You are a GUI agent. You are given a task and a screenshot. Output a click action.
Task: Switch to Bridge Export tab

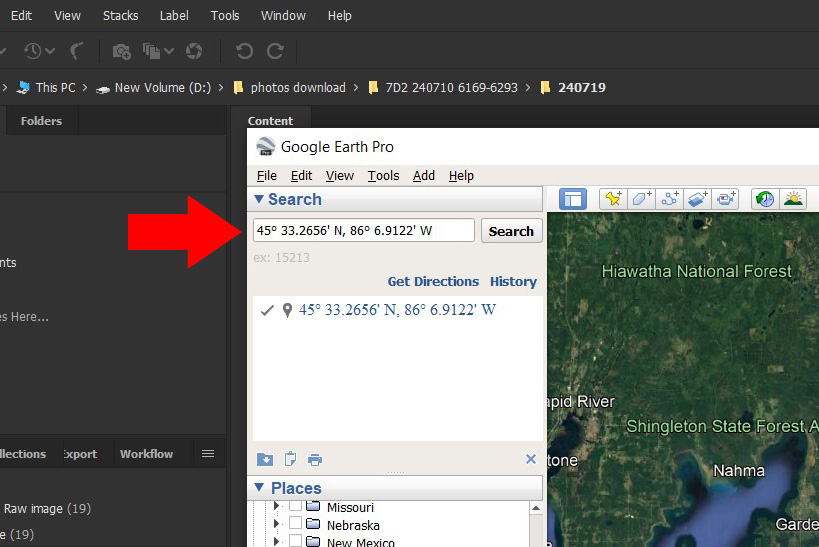click(80, 453)
